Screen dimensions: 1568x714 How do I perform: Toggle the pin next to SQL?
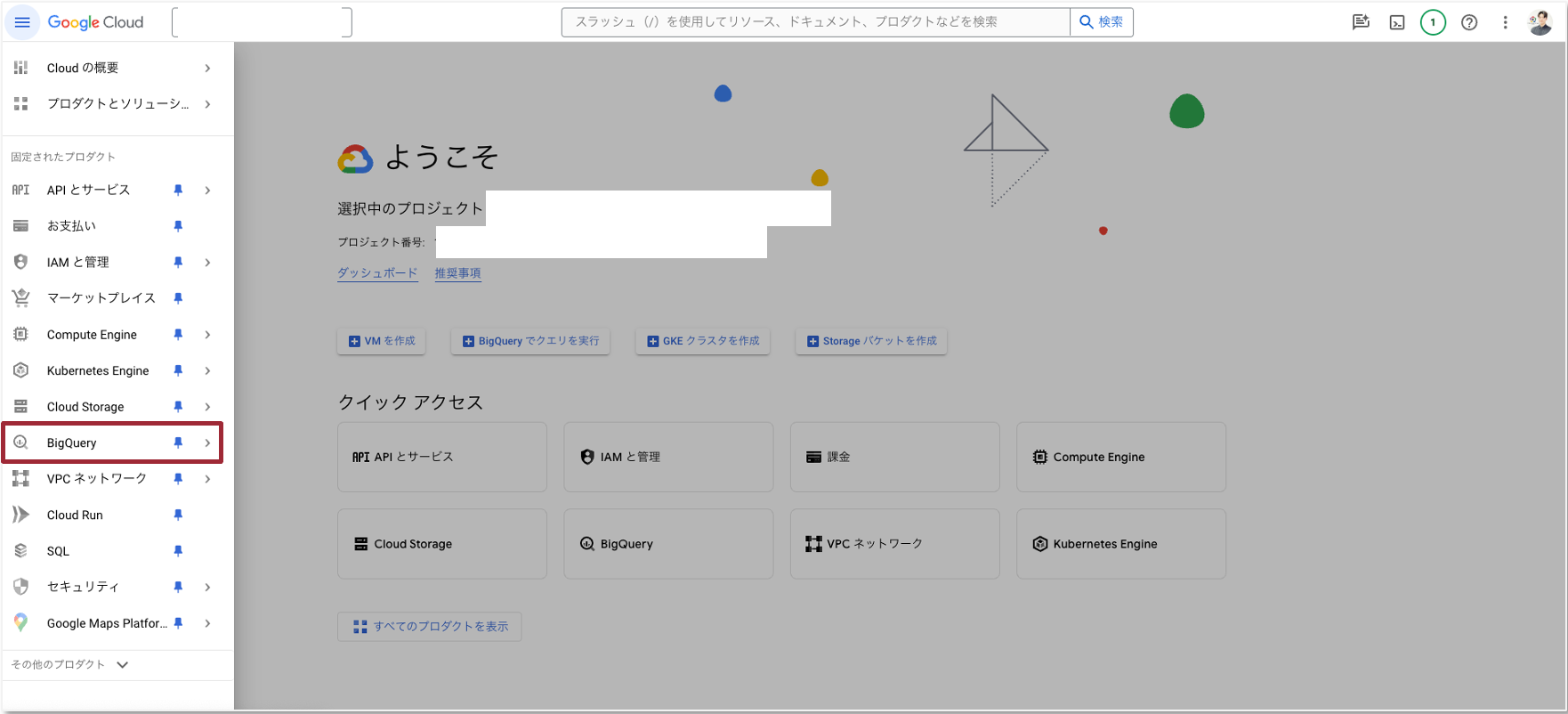click(x=178, y=551)
